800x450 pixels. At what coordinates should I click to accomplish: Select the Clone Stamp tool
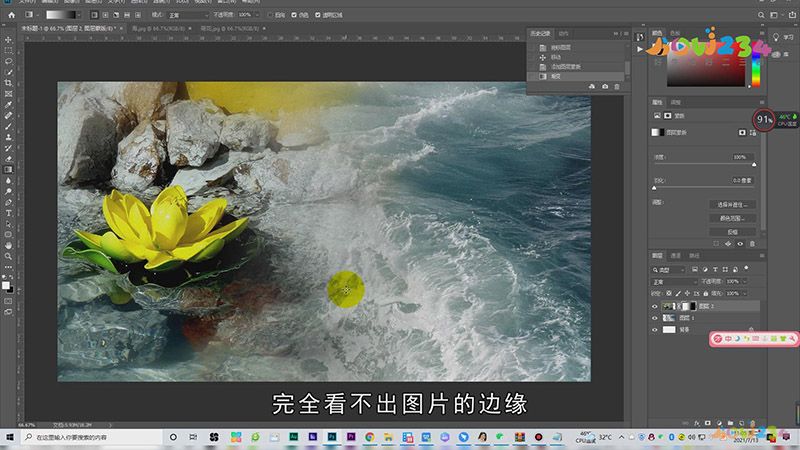8,137
